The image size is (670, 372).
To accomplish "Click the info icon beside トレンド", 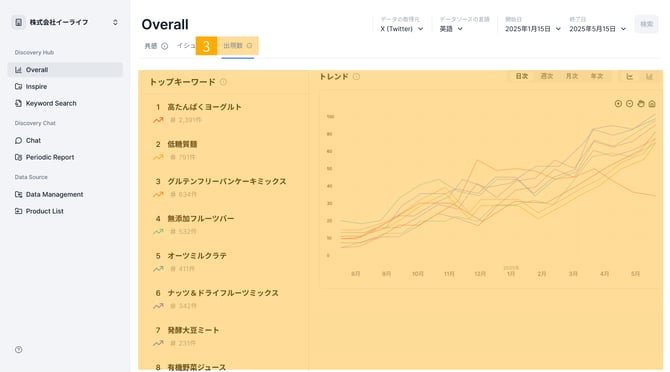I will 356,76.
